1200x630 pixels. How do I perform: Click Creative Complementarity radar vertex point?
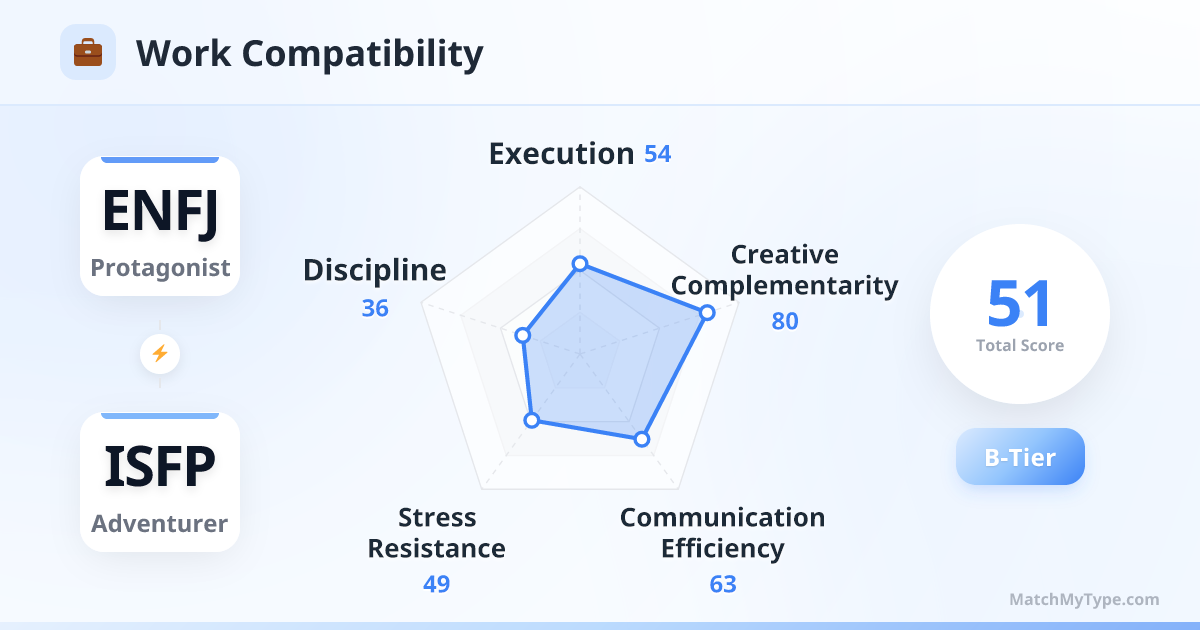coord(707,313)
